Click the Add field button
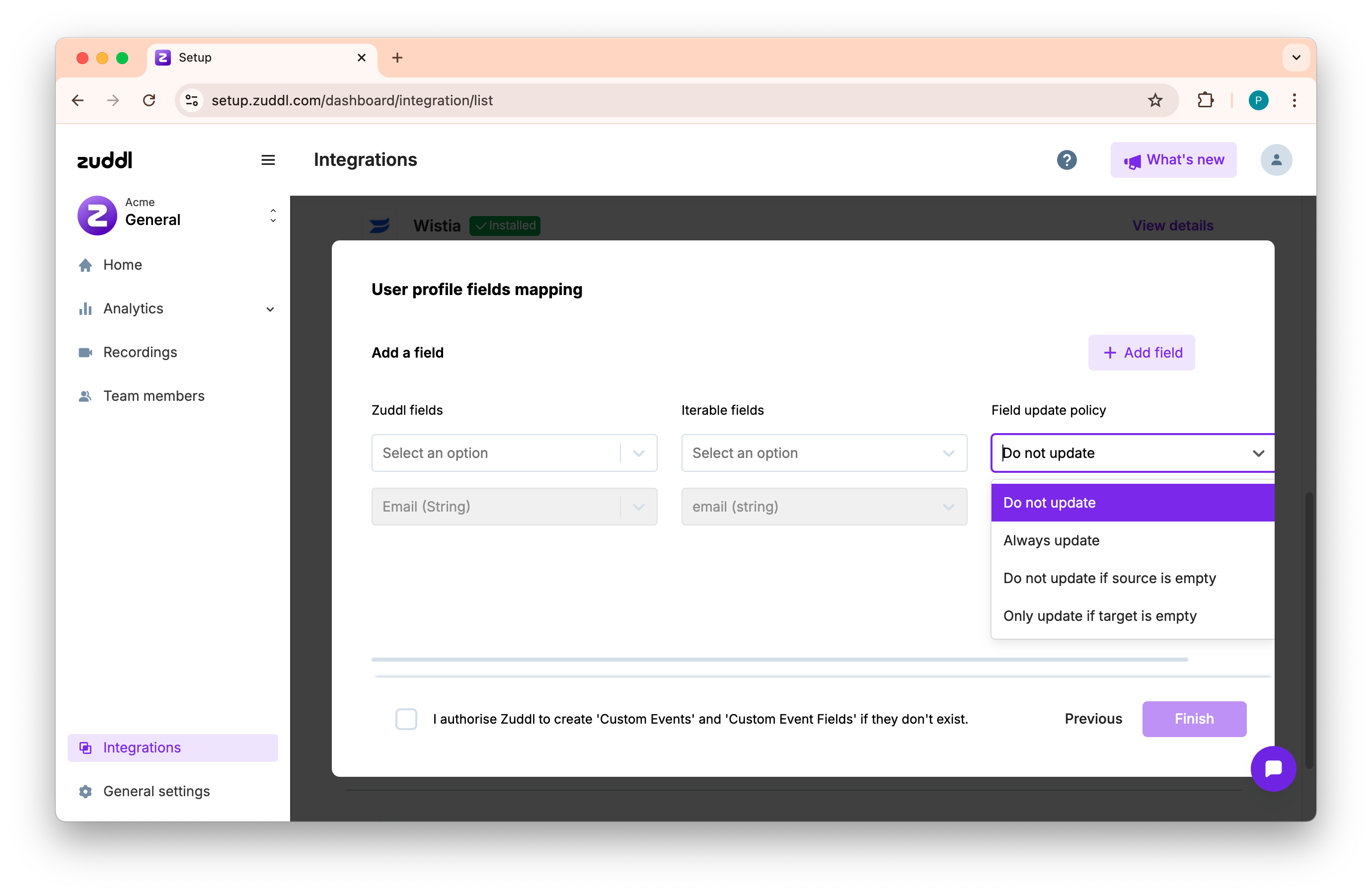This screenshot has width=1372, height=895. [1141, 352]
